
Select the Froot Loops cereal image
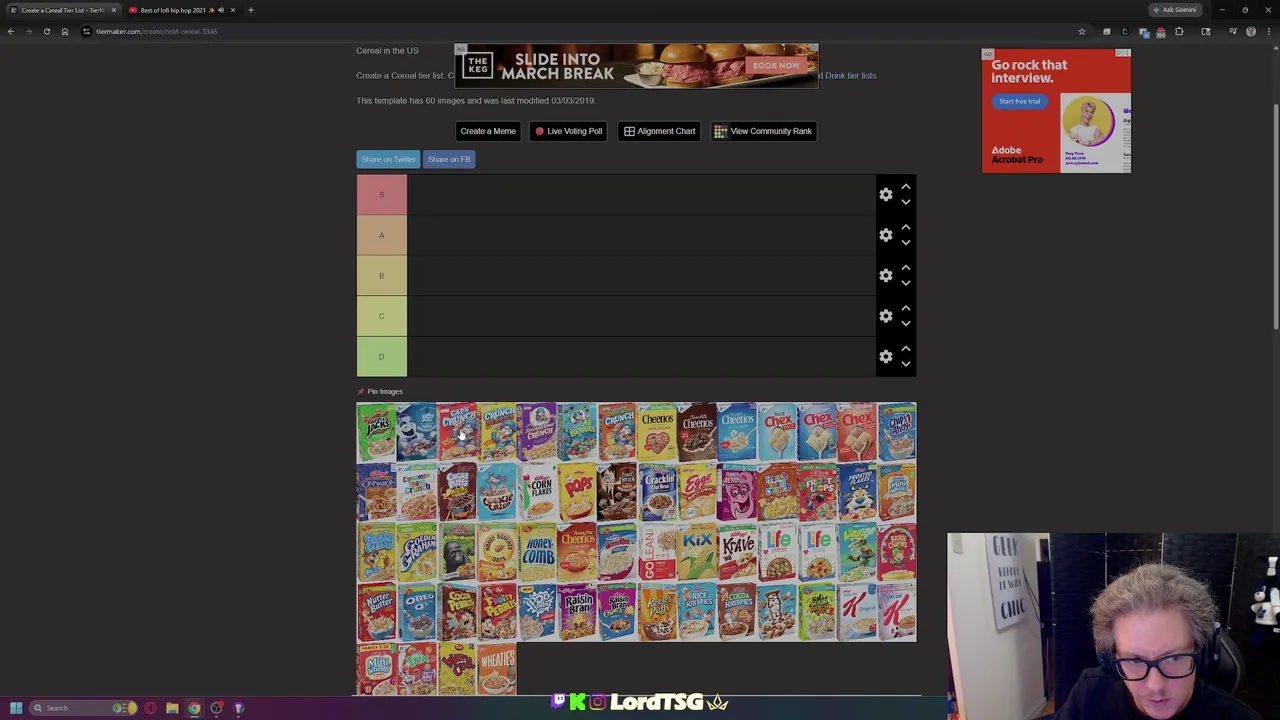click(817, 492)
